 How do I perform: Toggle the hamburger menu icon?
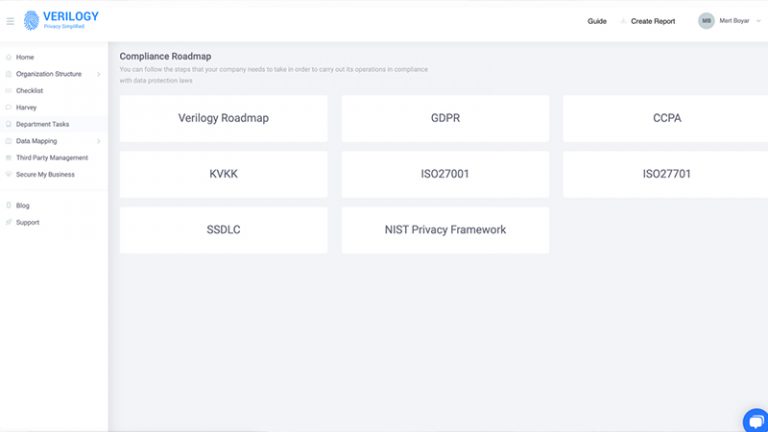(10, 21)
